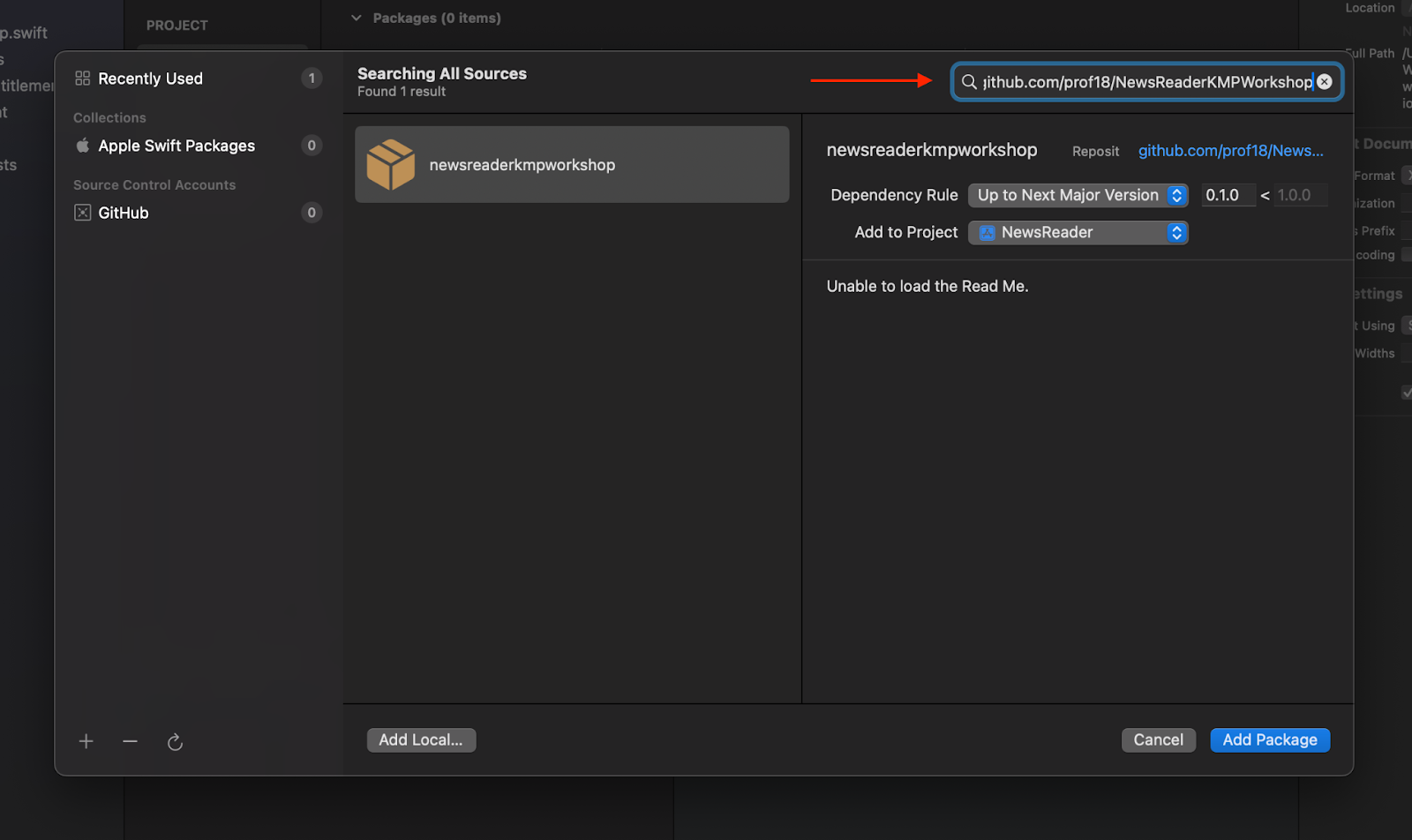The width and height of the screenshot is (1412, 840).
Task: Click the Add Package button
Action: (x=1270, y=740)
